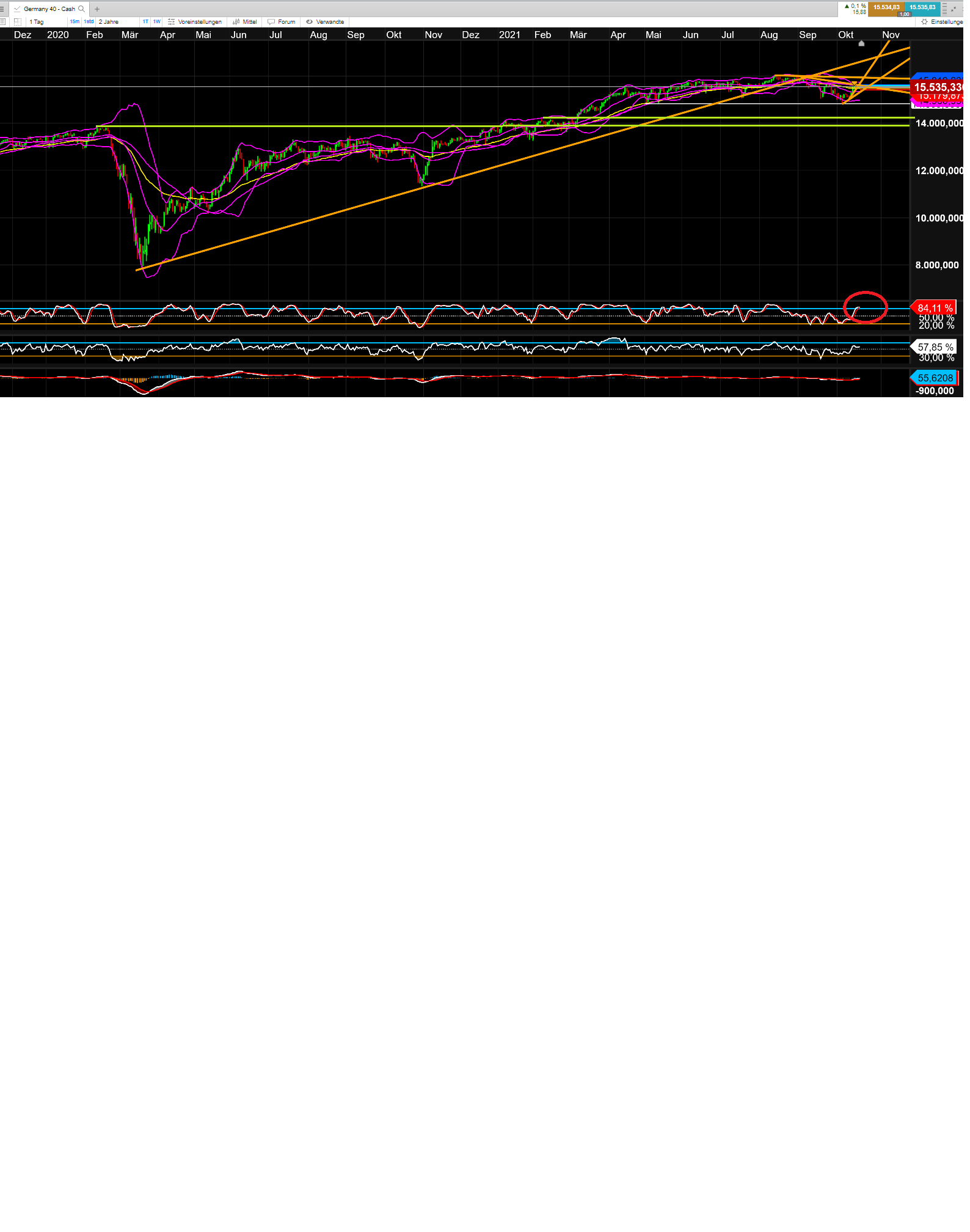Click the list panel icon at far left
Image resolution: width=970 pixels, height=1232 pixels.
2,22
